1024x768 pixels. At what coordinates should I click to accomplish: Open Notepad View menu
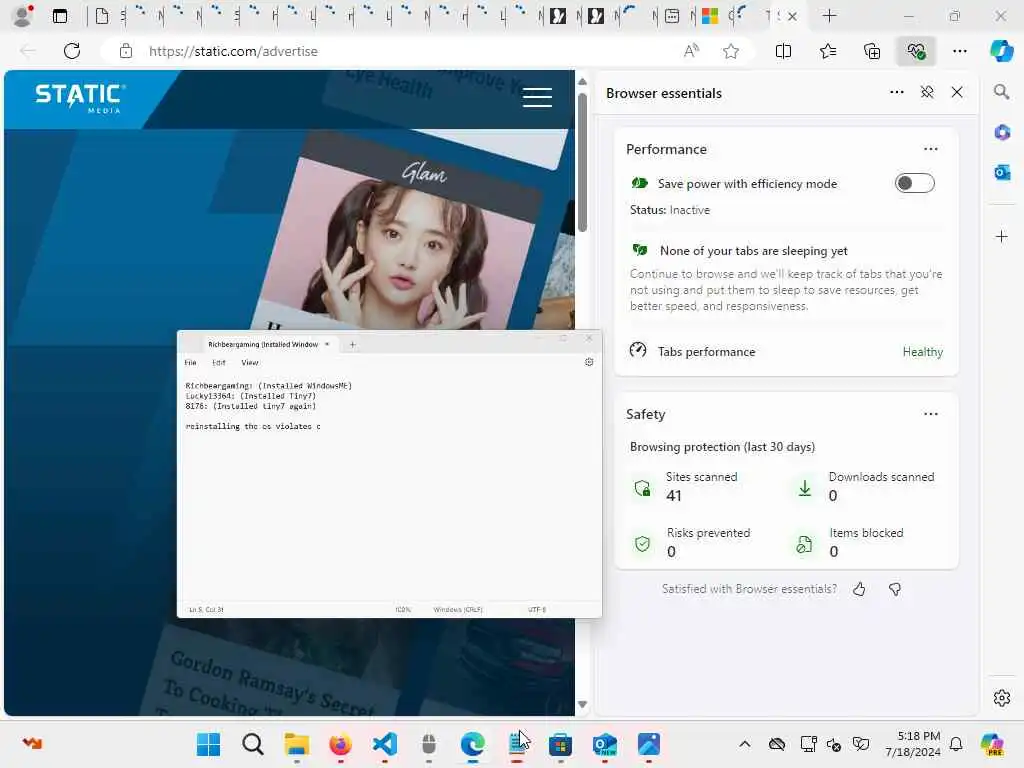tap(249, 362)
